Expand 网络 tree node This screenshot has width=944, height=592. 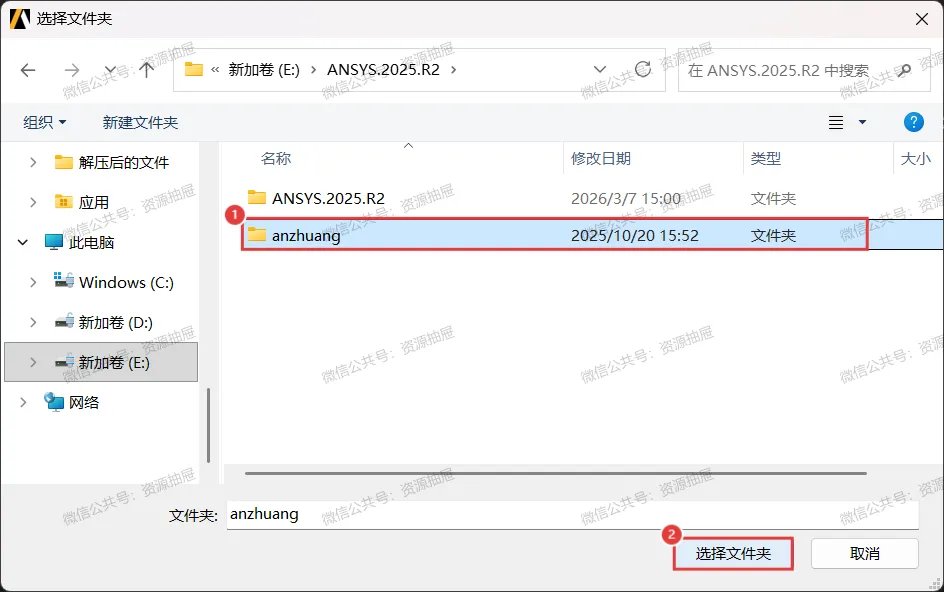click(23, 402)
